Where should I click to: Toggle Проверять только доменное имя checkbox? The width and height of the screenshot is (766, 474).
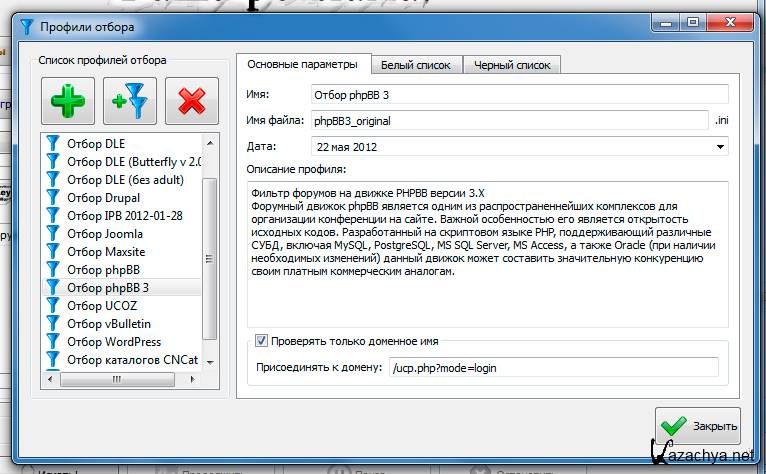click(x=262, y=341)
